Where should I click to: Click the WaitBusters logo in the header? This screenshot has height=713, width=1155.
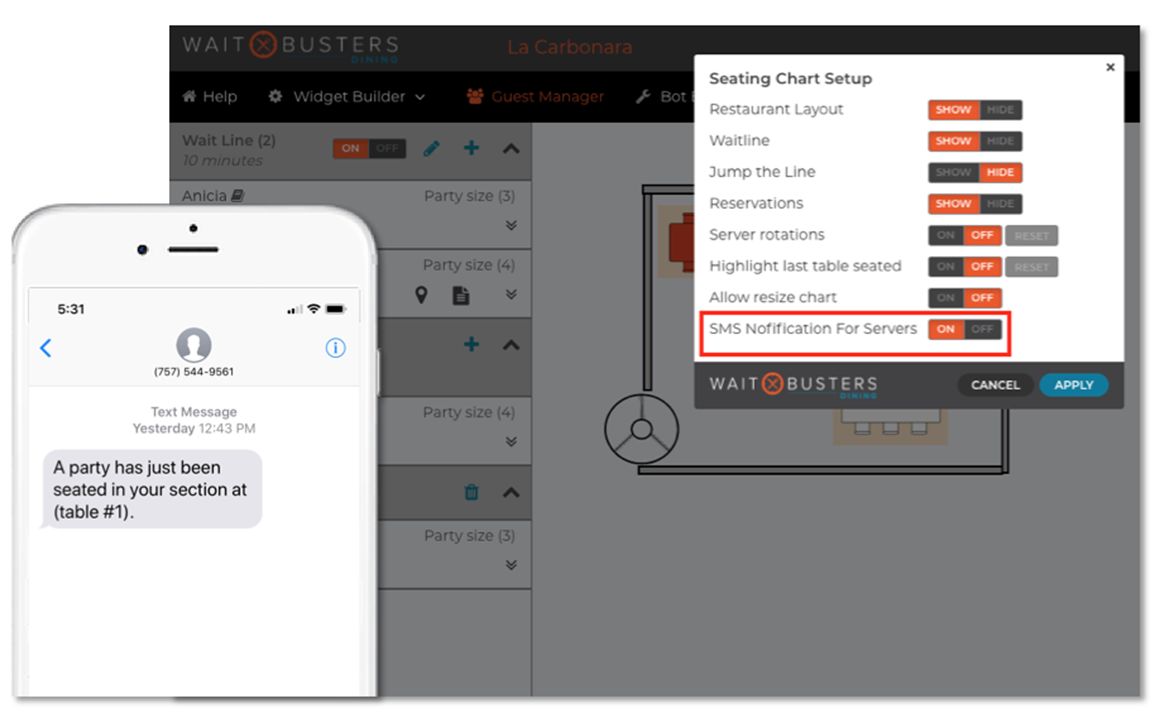coord(291,46)
